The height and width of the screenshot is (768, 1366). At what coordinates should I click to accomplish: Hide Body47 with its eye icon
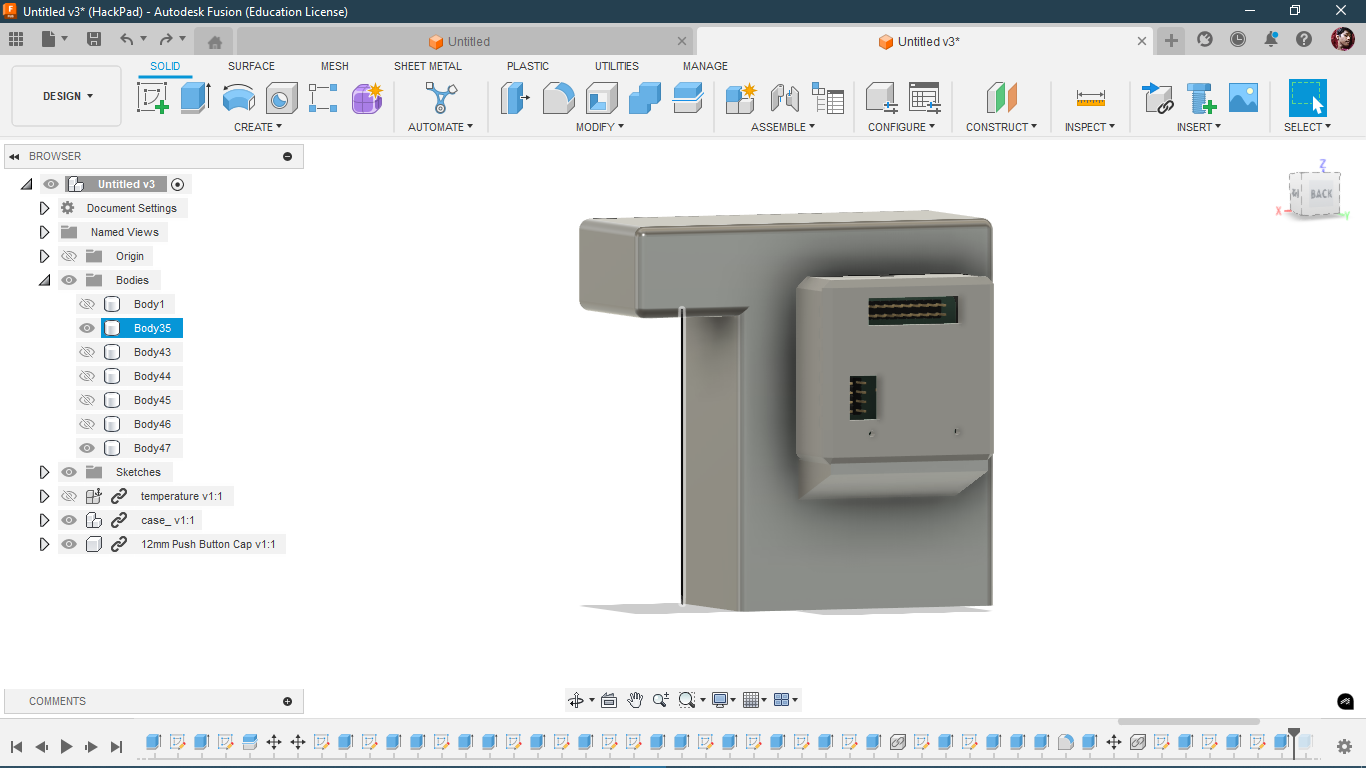(87, 448)
